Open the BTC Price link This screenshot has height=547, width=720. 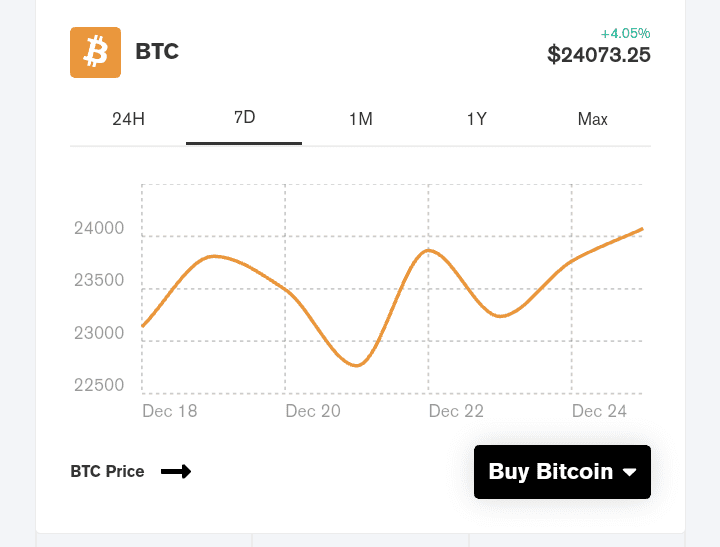(107, 471)
